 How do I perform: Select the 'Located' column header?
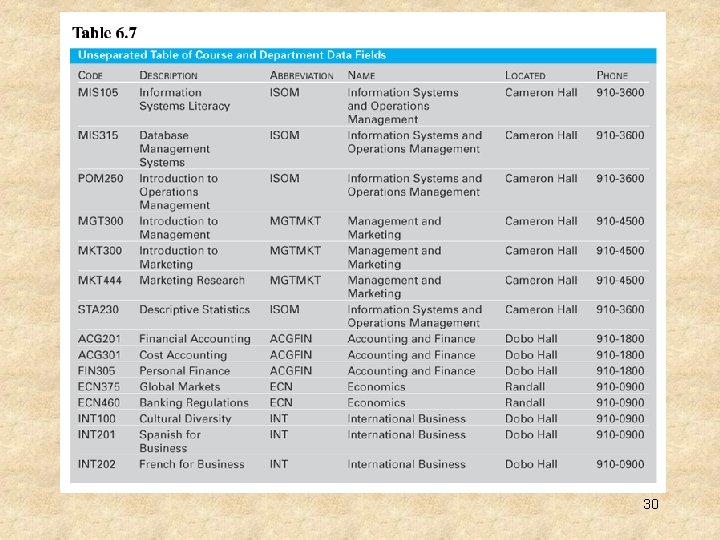coord(525,75)
